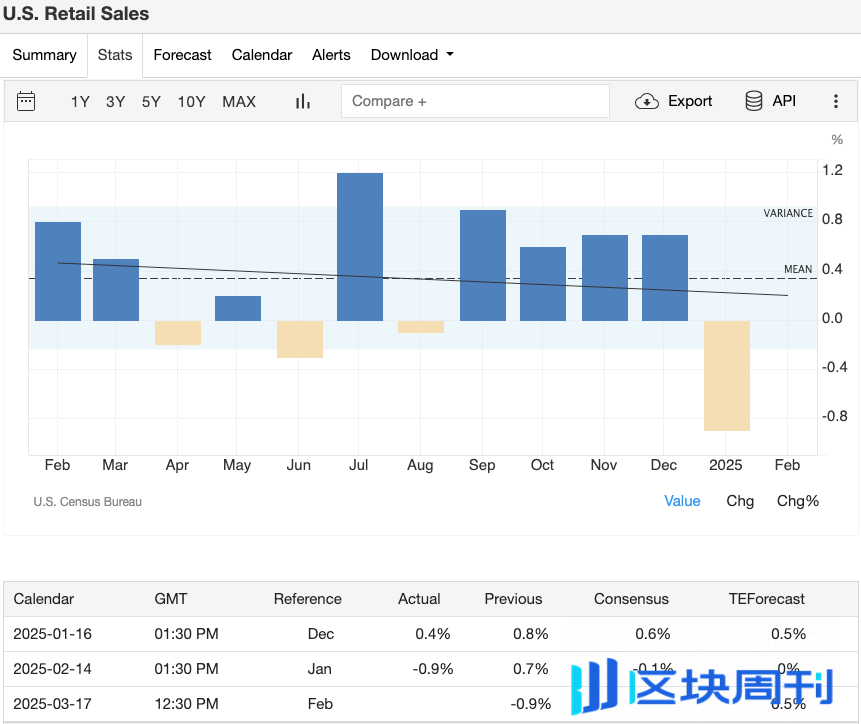Click the GMT column header
Screen dimensions: 861x724
click(x=171, y=599)
